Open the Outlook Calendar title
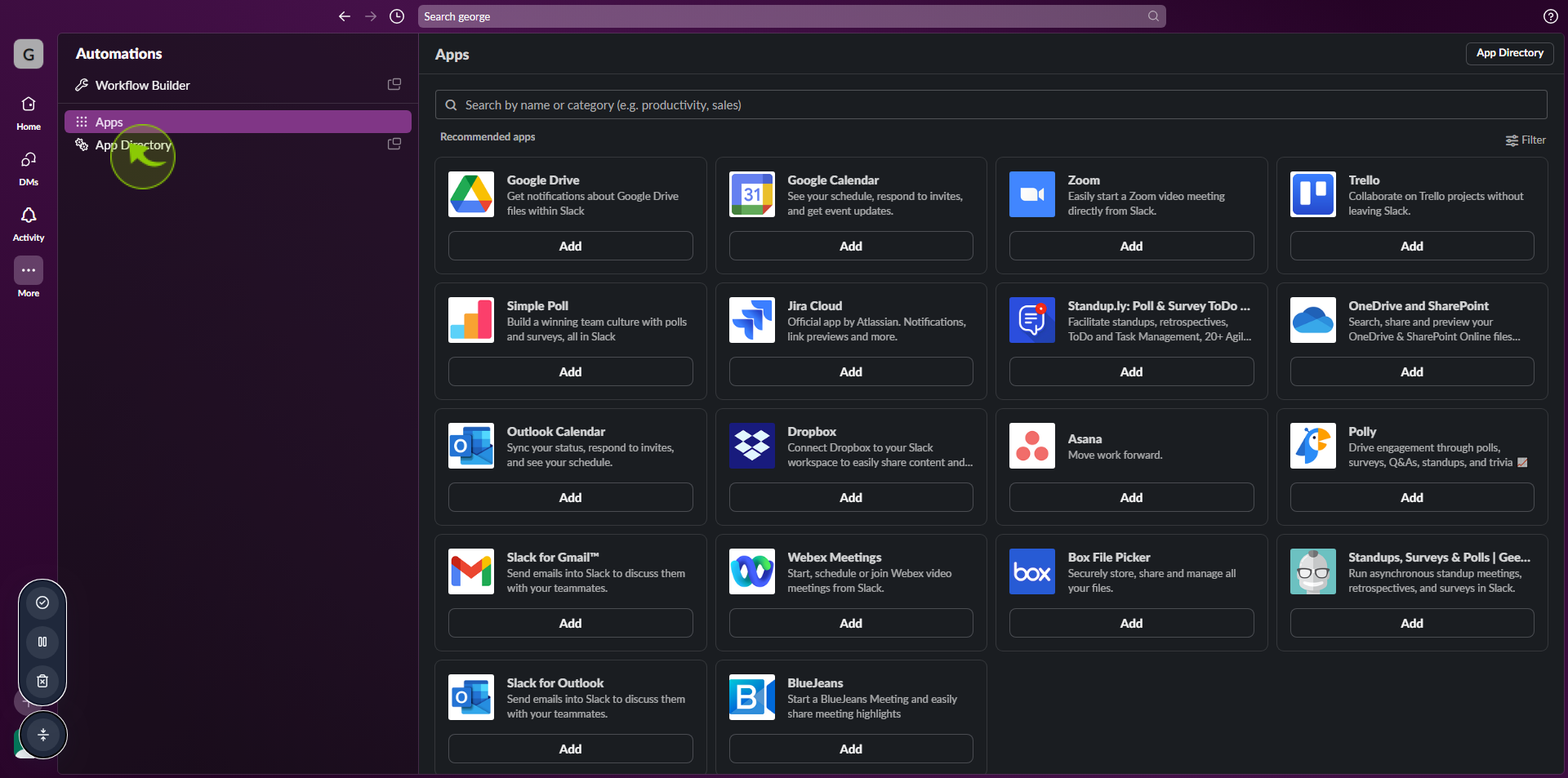The height and width of the screenshot is (778, 1568). tap(556, 431)
